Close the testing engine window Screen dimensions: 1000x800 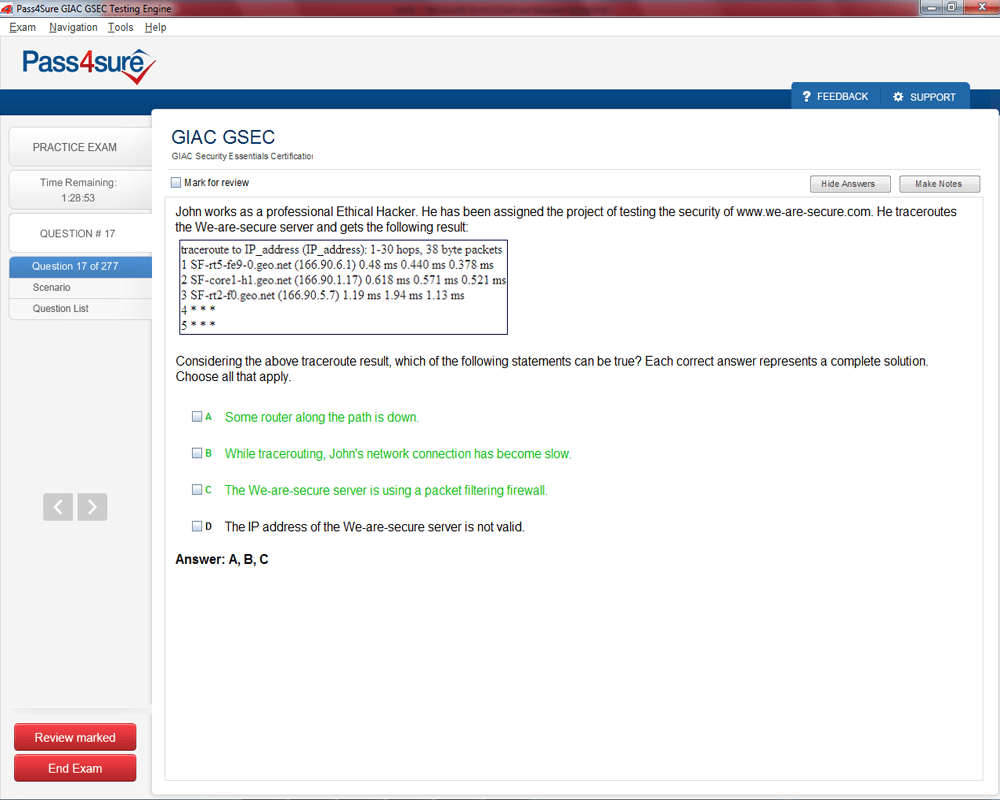tap(982, 7)
